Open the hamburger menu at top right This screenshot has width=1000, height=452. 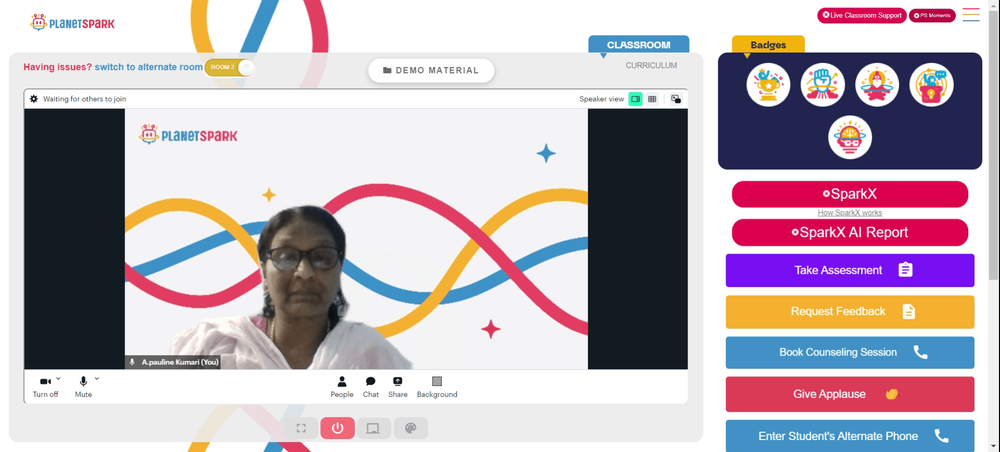click(x=971, y=15)
